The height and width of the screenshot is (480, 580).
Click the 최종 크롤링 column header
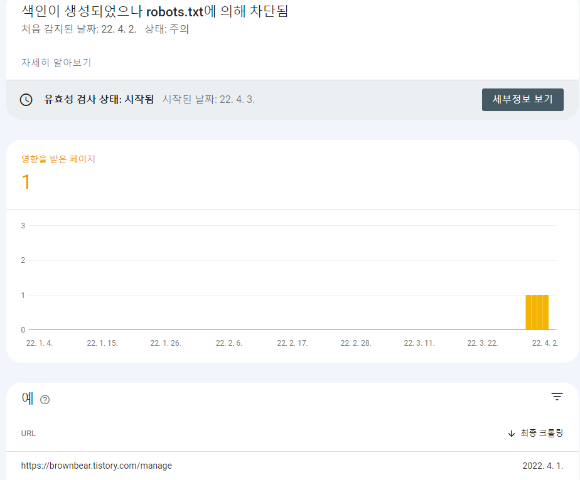click(x=542, y=433)
